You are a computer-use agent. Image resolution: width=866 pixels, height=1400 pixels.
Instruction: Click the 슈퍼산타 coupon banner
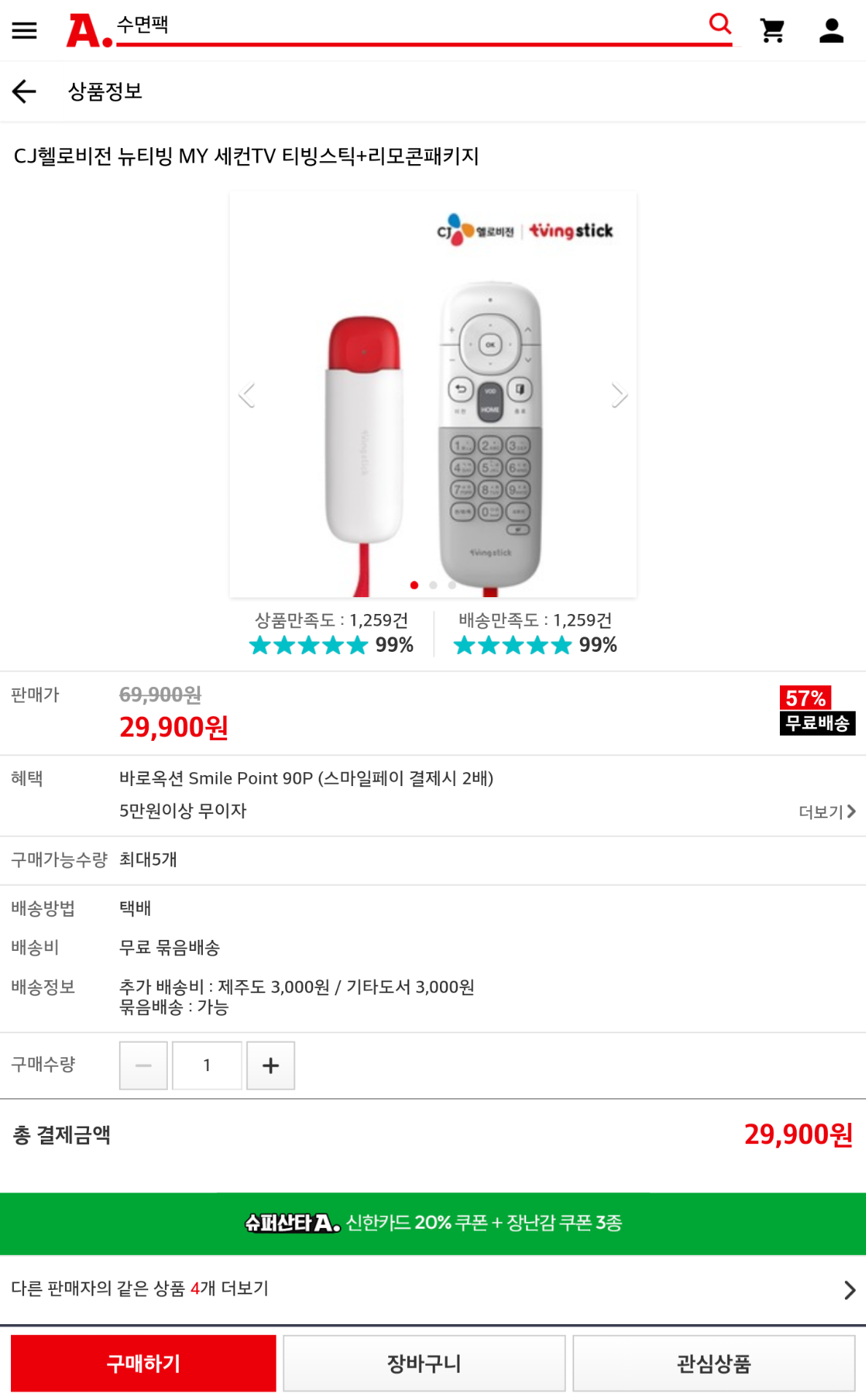coord(433,1223)
